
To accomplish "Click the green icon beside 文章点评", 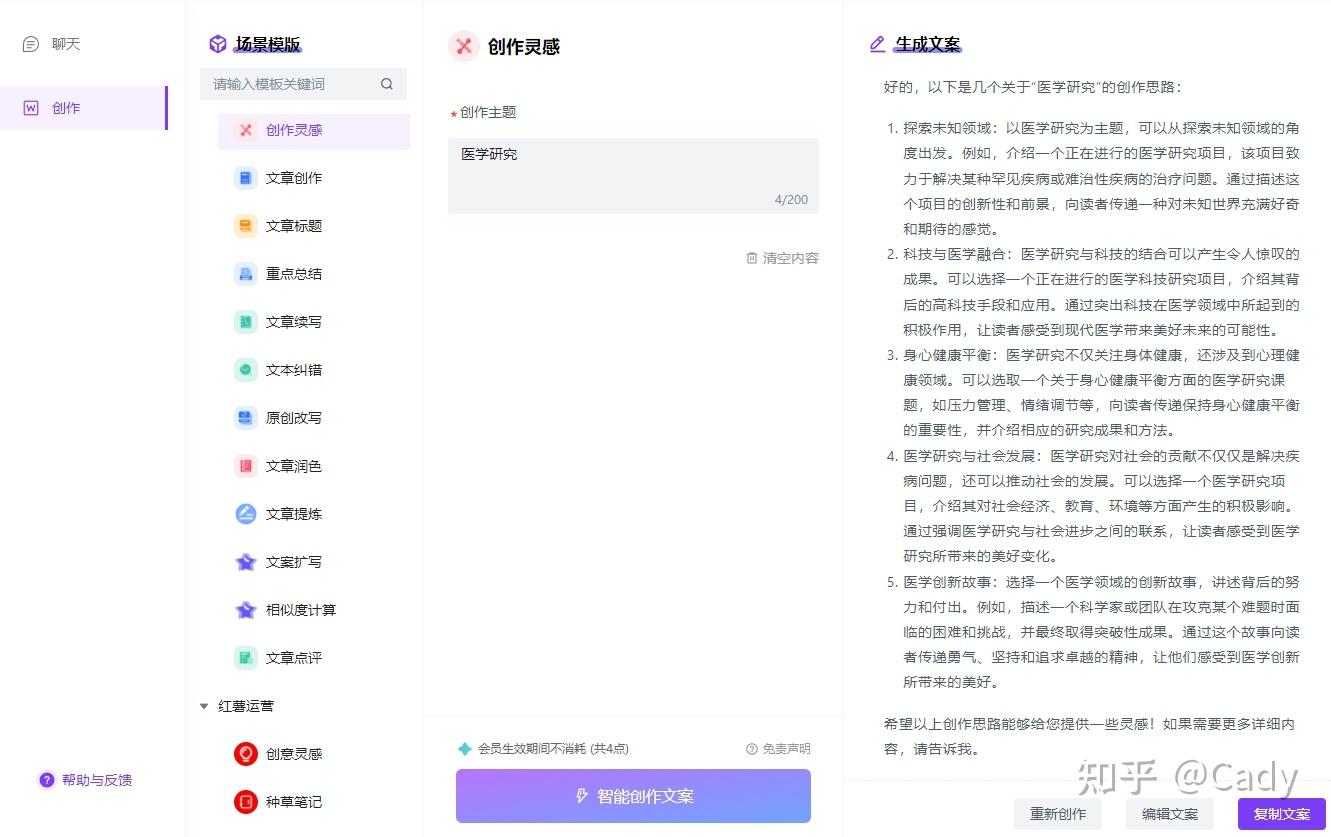I will tap(246, 658).
